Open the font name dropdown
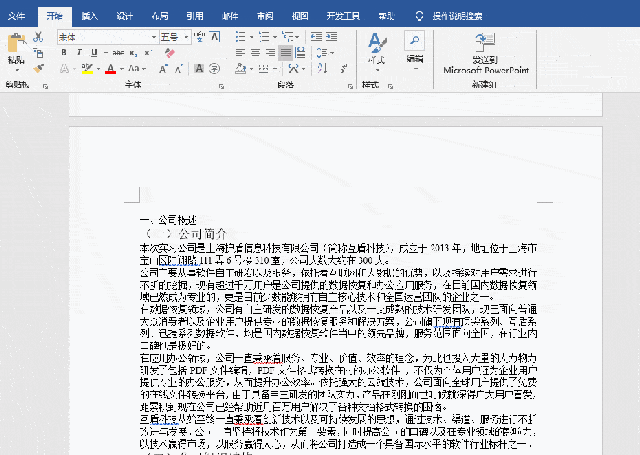Image resolution: width=640 pixels, height=455 pixels. pyautogui.click(x=154, y=37)
